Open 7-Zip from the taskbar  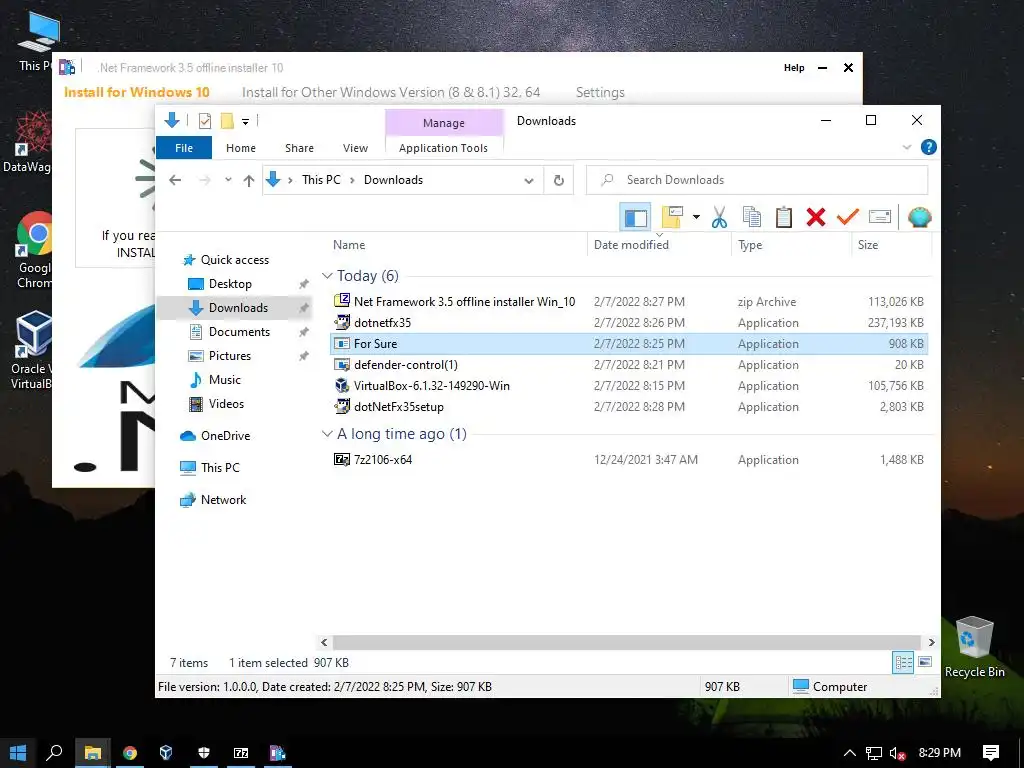coord(241,752)
